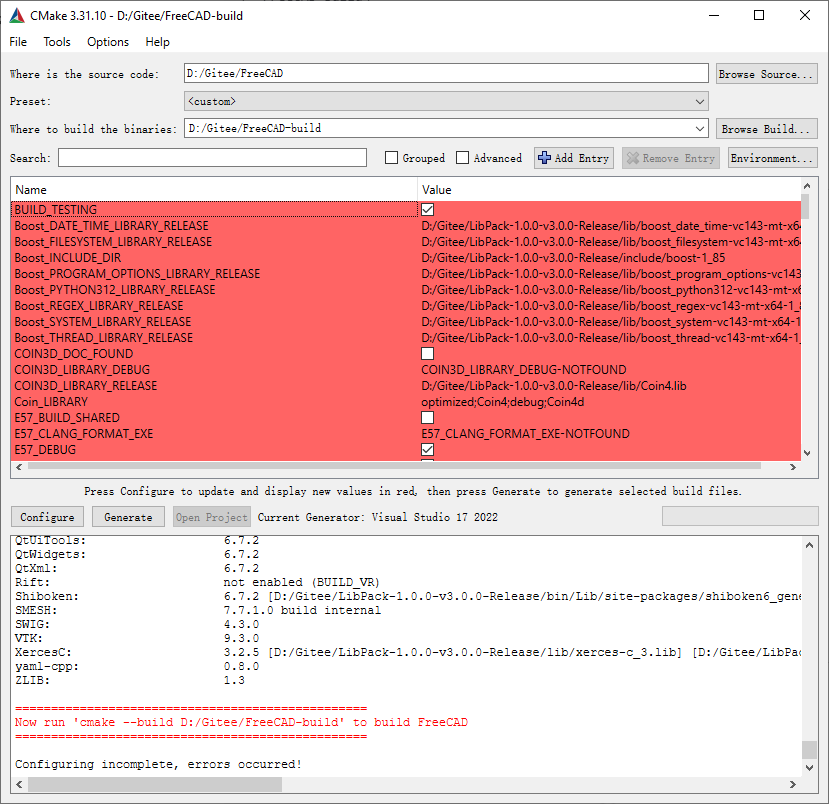Open the Preset dropdown showing custom

coord(699,101)
